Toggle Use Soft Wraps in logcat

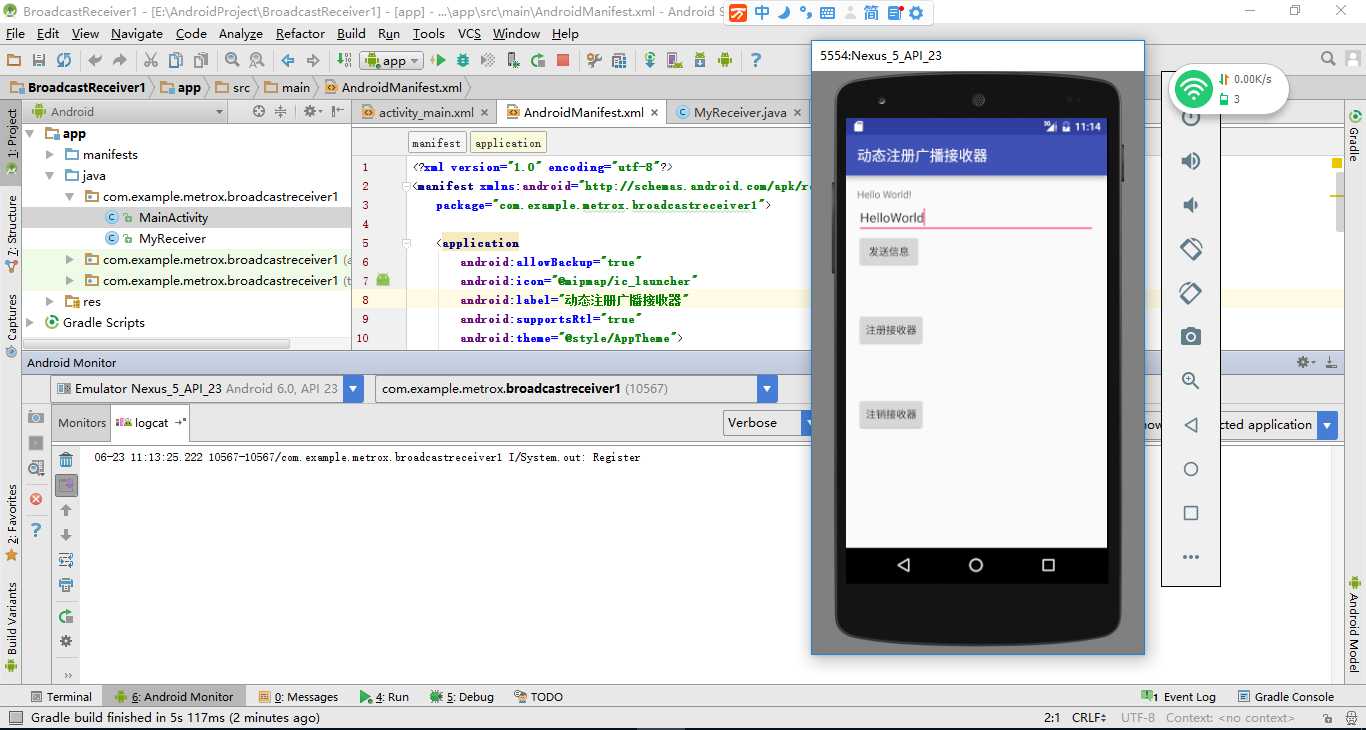66,560
